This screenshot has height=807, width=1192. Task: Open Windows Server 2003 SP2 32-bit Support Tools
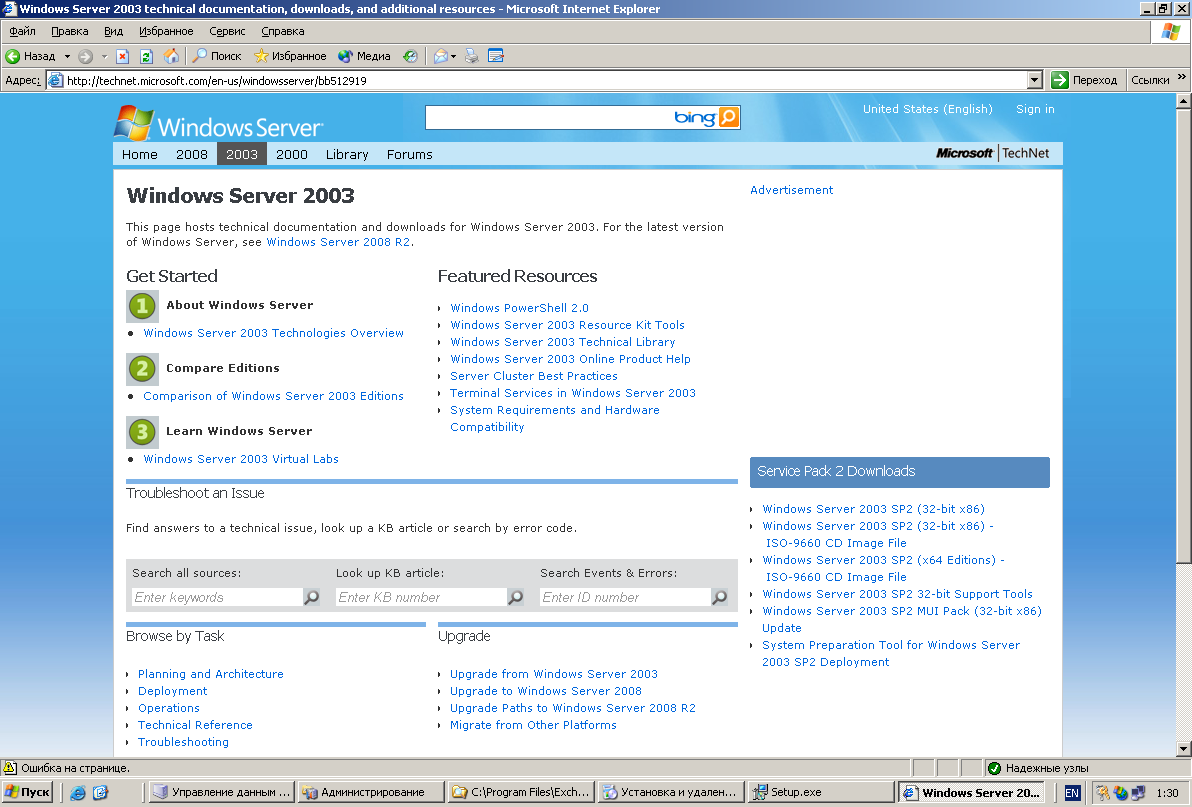897,594
